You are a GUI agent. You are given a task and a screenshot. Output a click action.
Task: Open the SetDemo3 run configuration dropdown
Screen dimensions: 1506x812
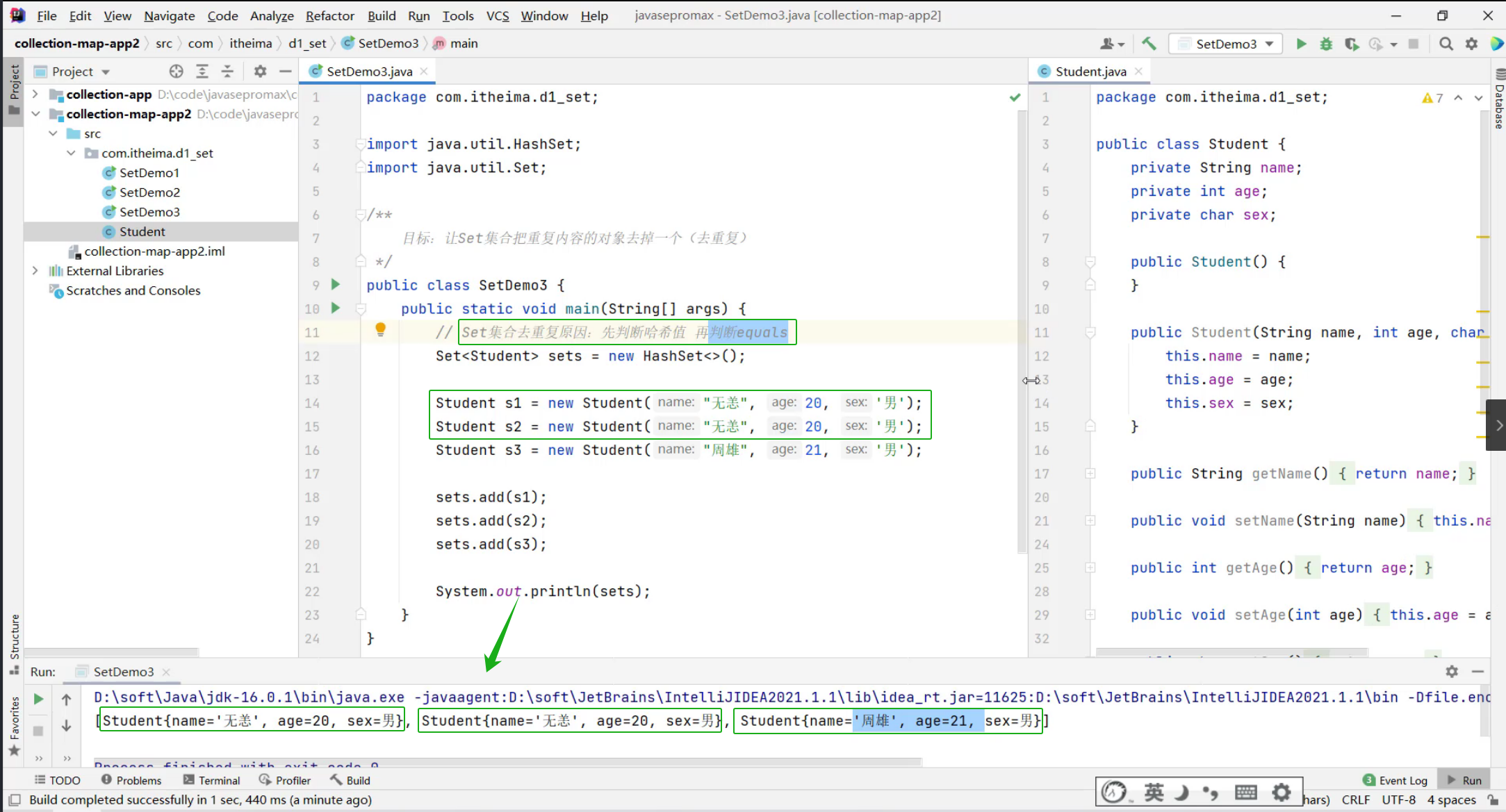click(1227, 44)
